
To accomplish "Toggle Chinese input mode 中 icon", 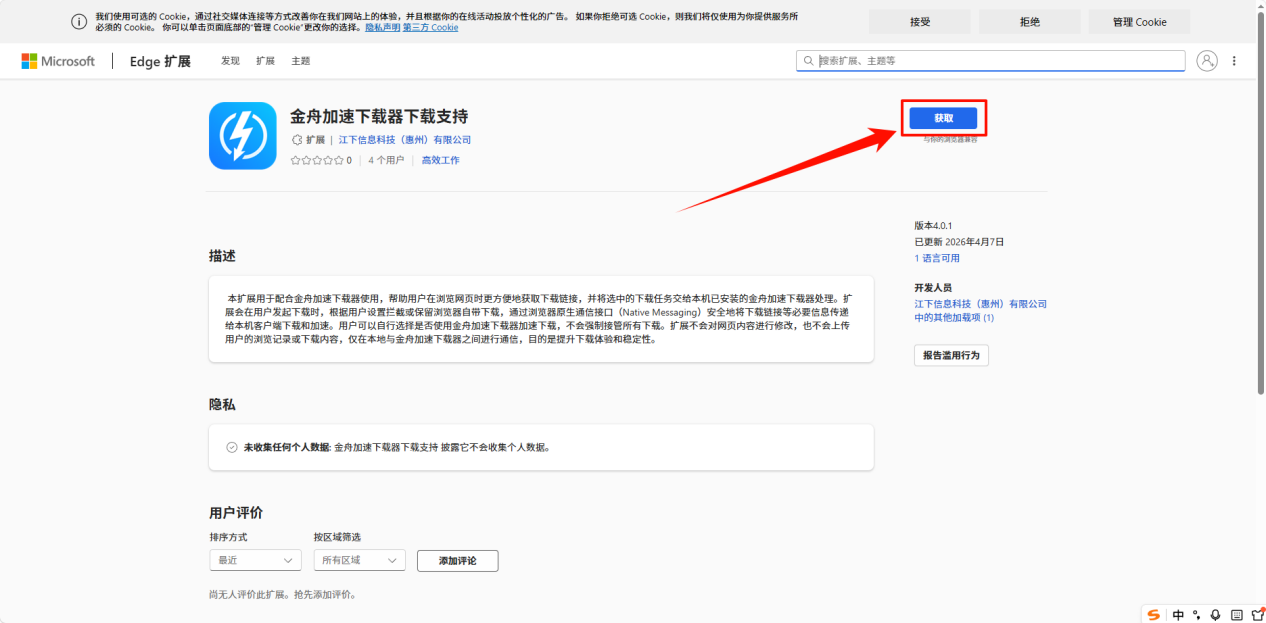I will (x=1178, y=614).
